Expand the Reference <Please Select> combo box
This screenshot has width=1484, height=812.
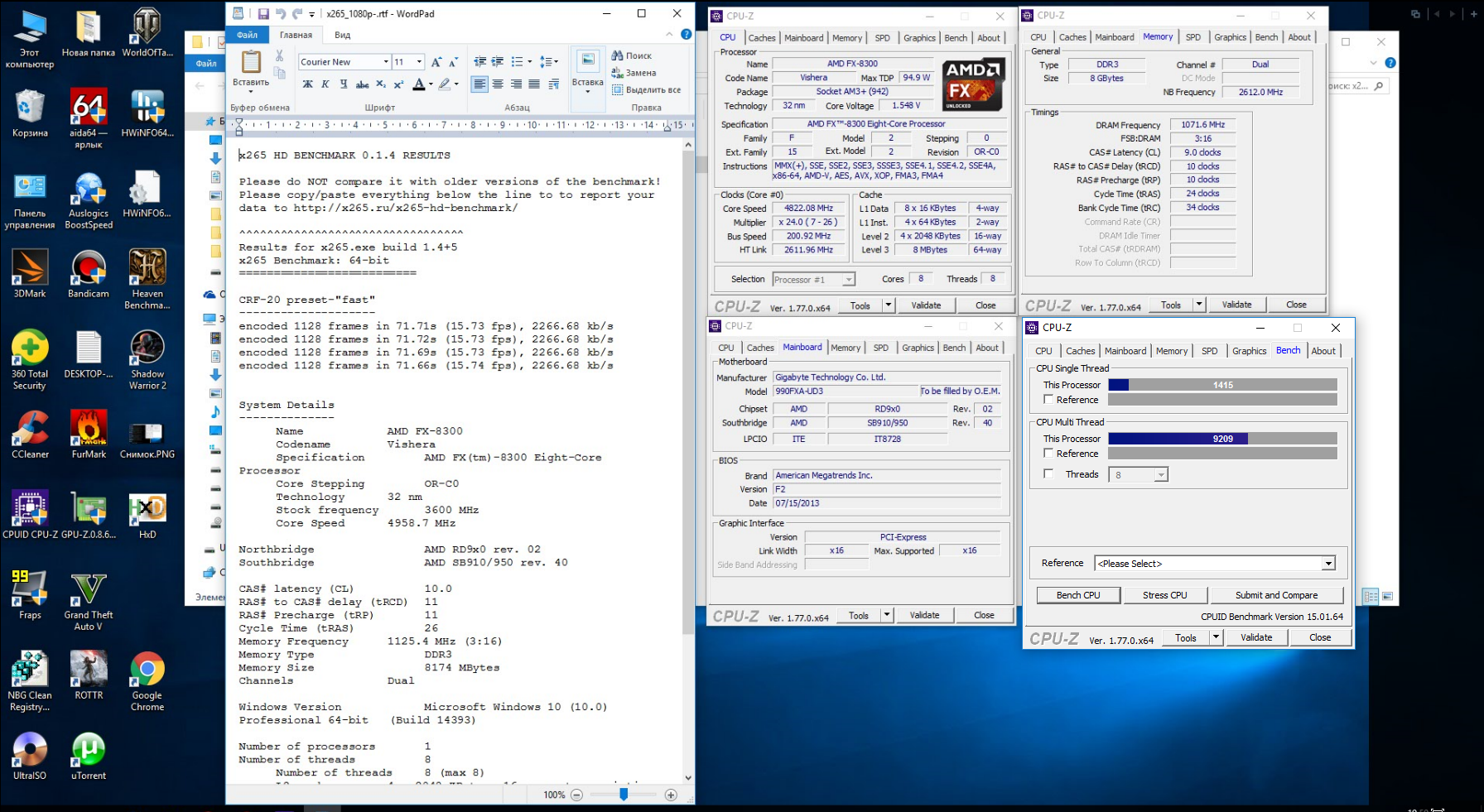tap(1328, 564)
